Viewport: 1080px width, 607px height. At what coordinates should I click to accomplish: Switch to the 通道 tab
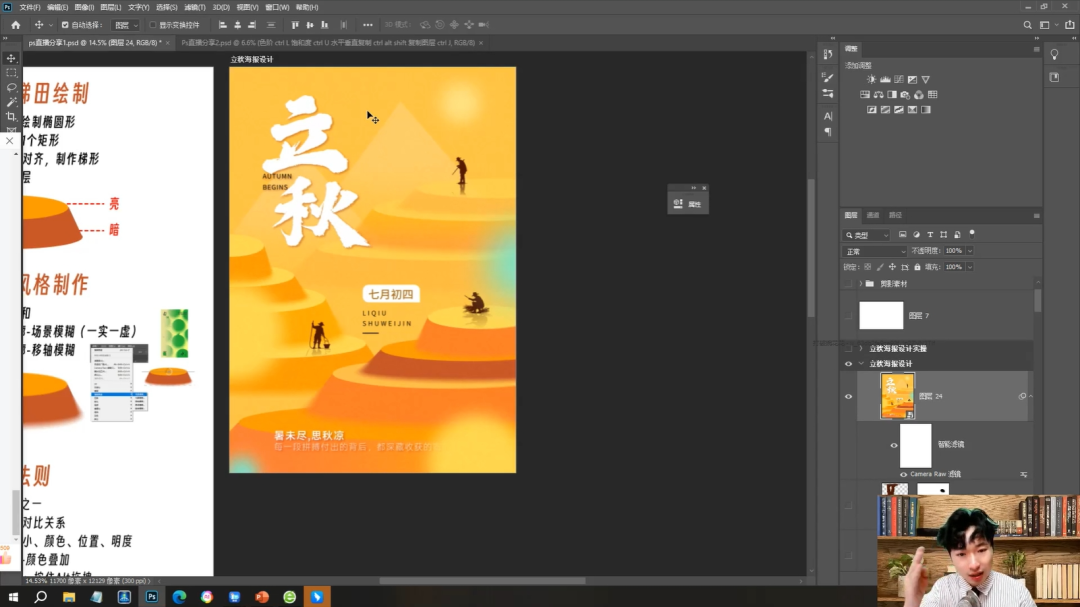[873, 215]
